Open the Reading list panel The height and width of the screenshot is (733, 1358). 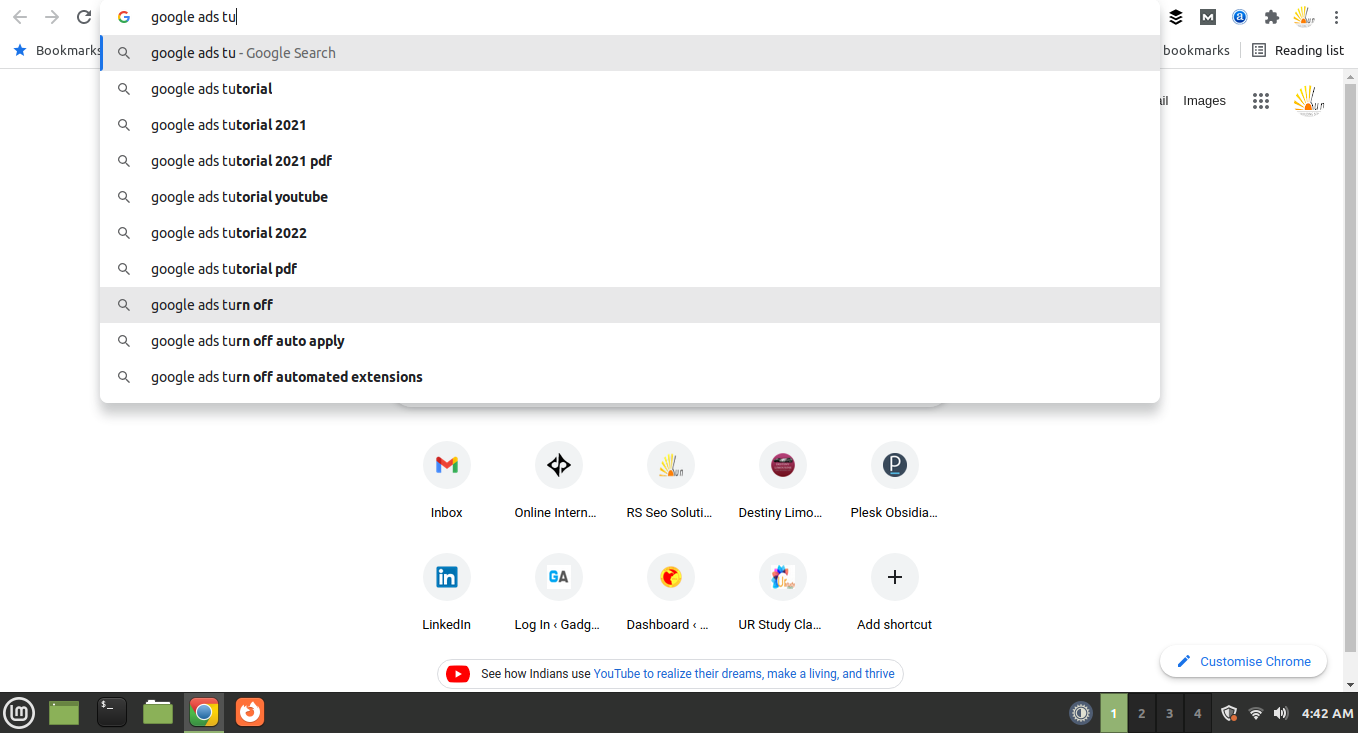[x=1298, y=50]
